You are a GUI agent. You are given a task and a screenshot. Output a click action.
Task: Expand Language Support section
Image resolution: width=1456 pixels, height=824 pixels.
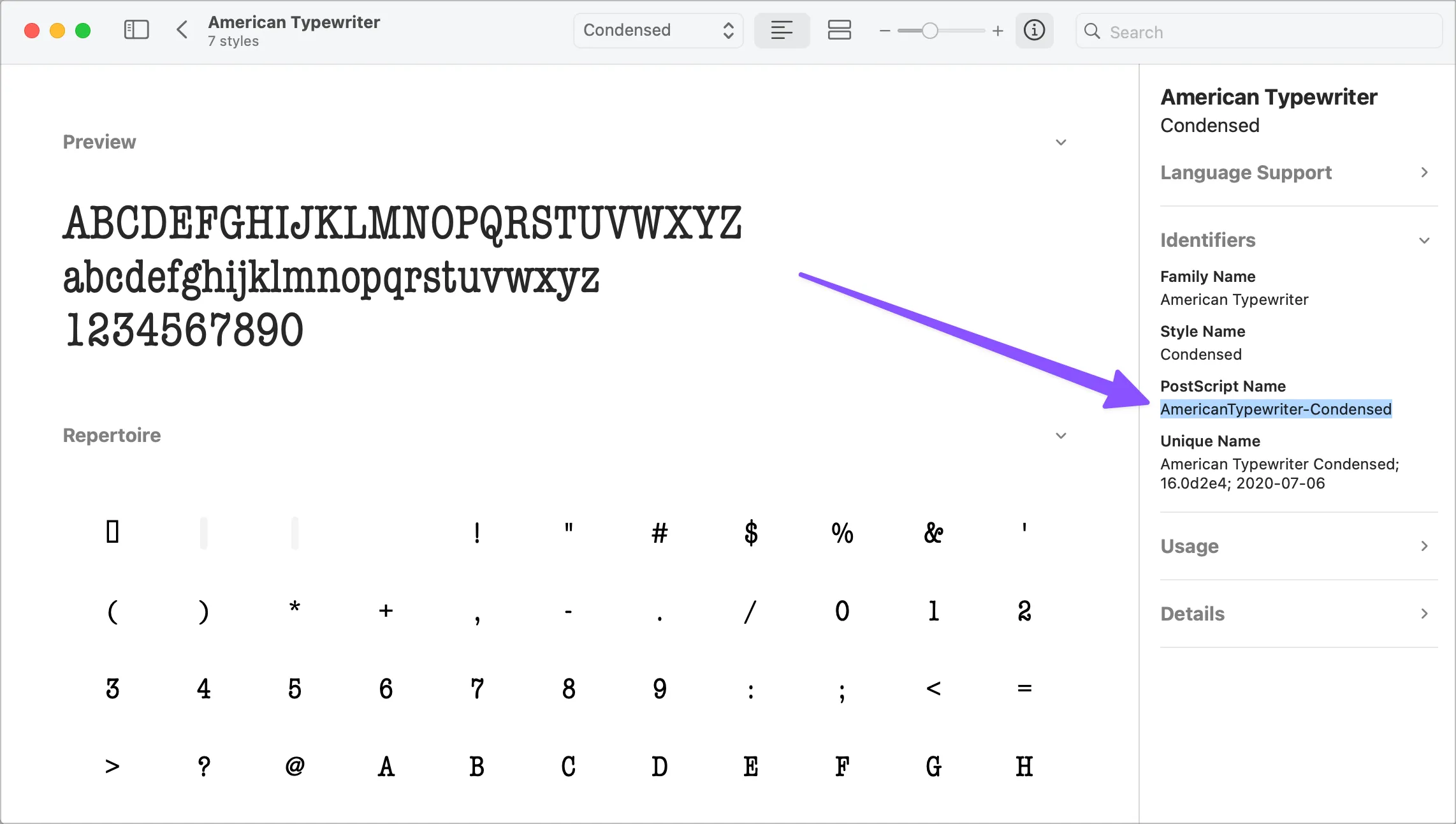(x=1424, y=172)
